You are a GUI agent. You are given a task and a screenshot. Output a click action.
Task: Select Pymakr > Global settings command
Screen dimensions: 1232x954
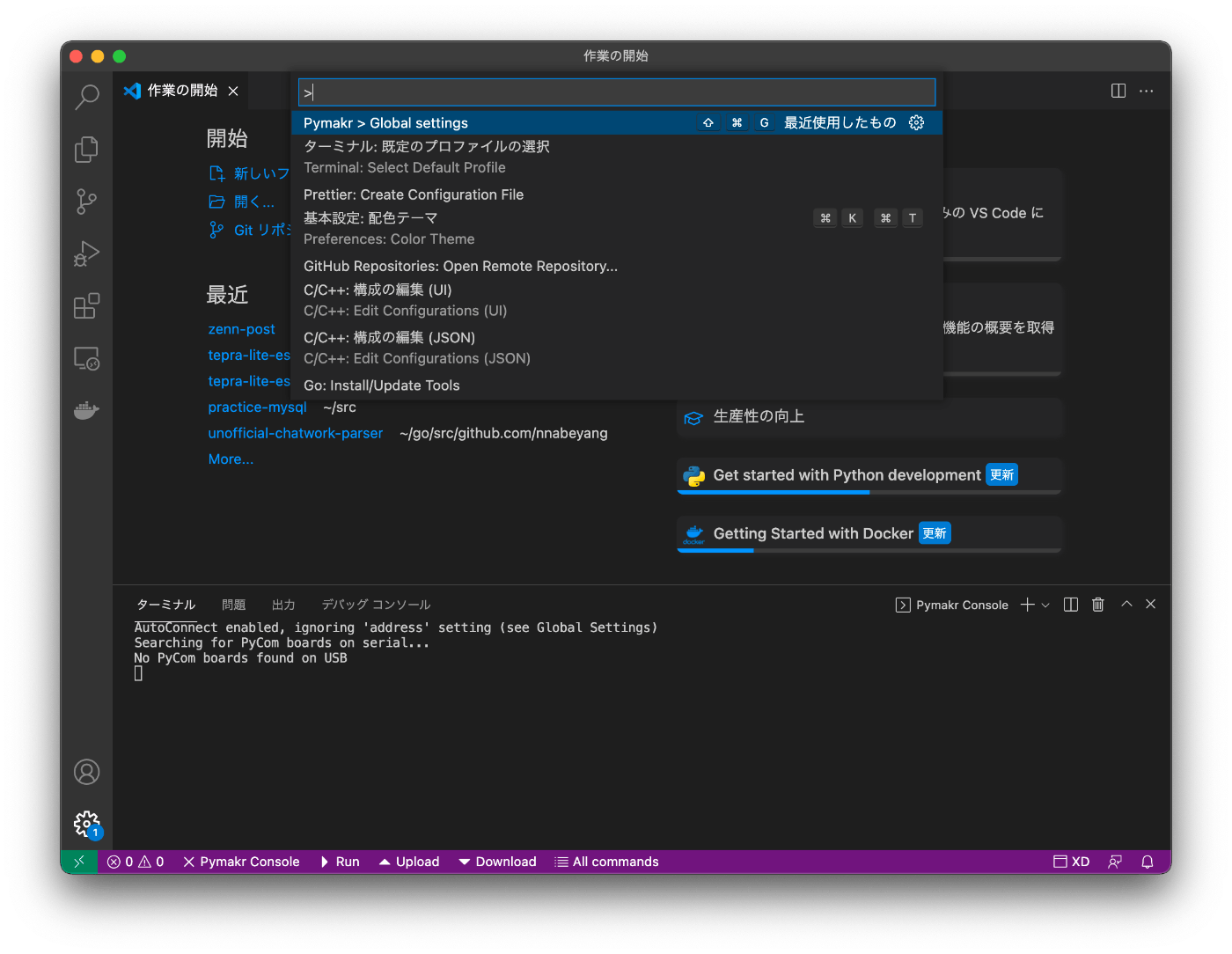(617, 122)
